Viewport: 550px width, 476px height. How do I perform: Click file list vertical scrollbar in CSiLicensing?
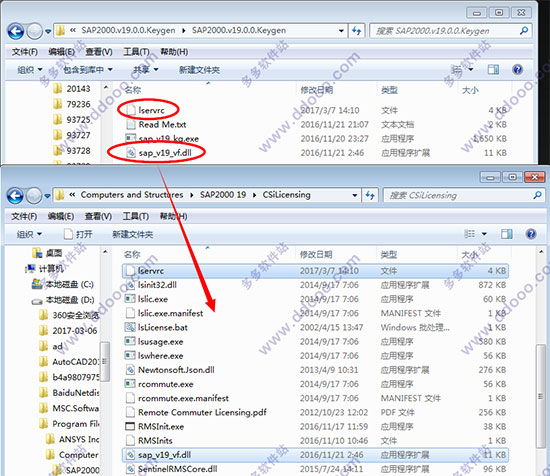tap(541, 396)
